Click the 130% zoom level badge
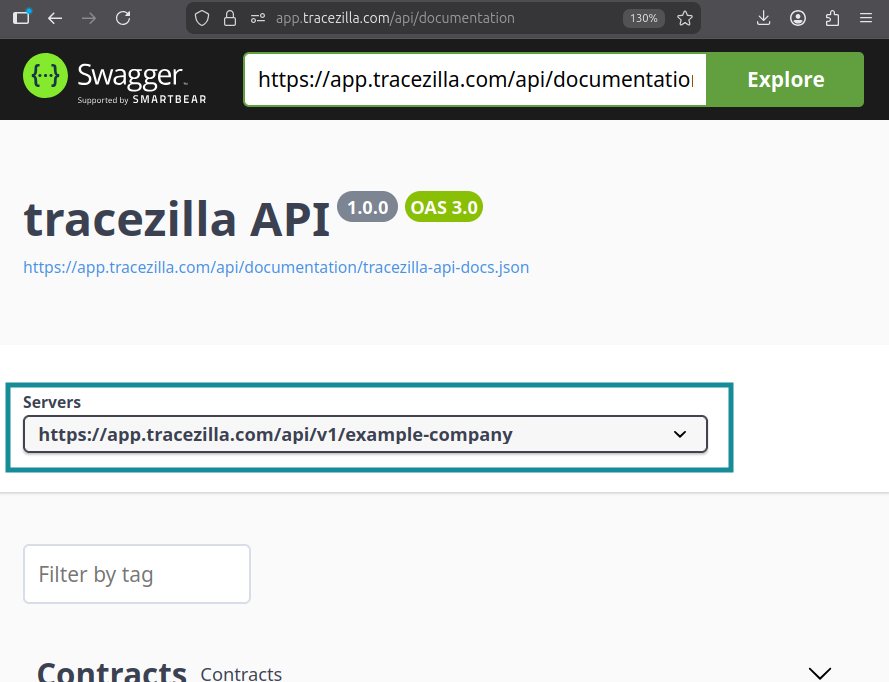 click(x=644, y=18)
